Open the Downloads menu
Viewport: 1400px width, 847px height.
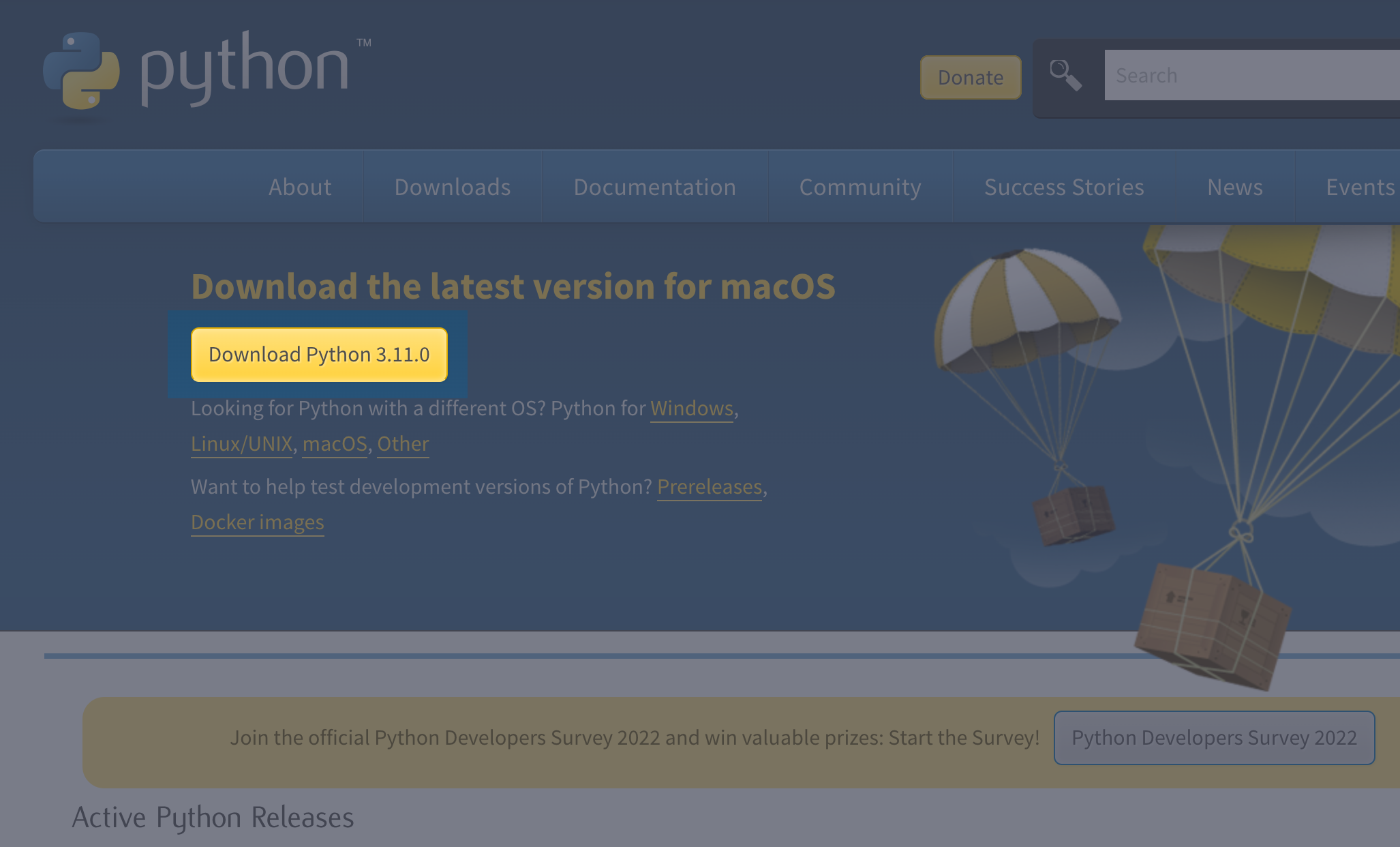coord(453,187)
